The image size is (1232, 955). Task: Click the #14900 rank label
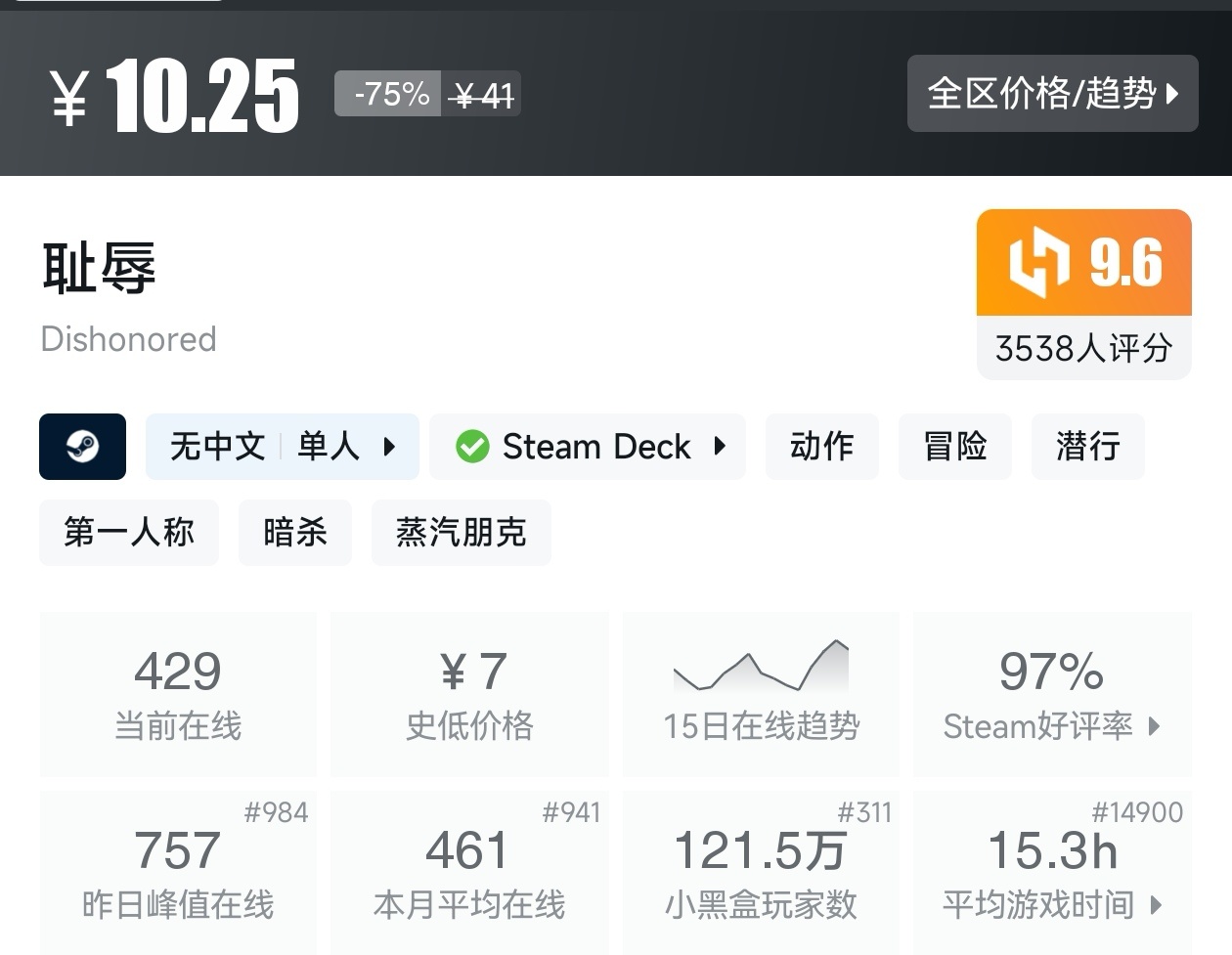[x=1137, y=812]
